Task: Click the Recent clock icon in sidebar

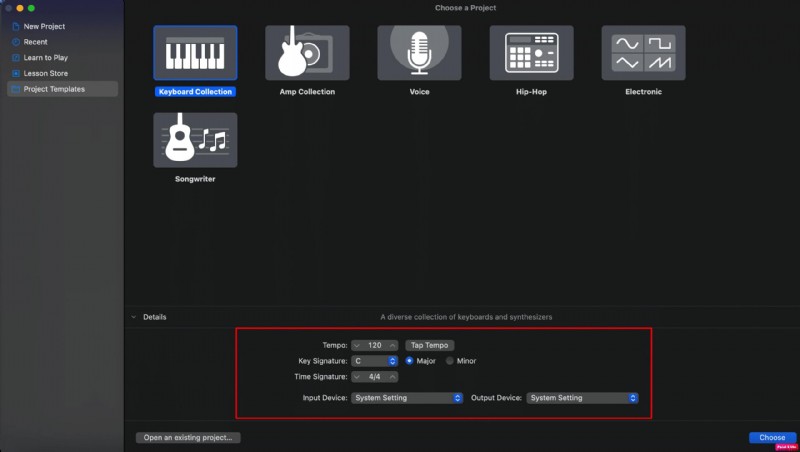Action: [16, 42]
